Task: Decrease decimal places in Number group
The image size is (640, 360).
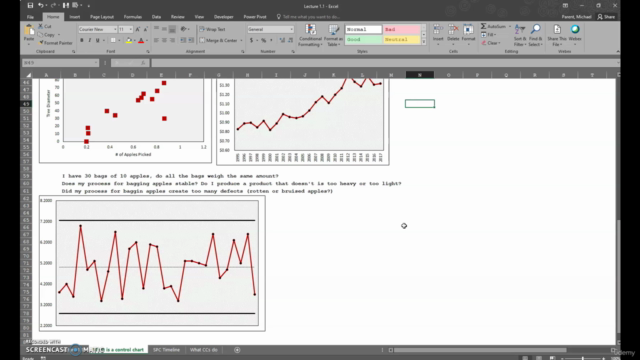Action: point(291,40)
